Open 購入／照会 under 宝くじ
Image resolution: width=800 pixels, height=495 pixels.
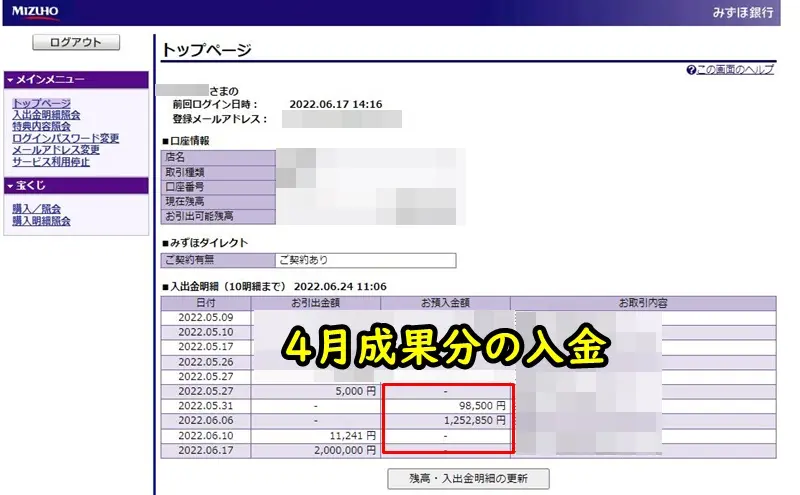tap(36, 209)
